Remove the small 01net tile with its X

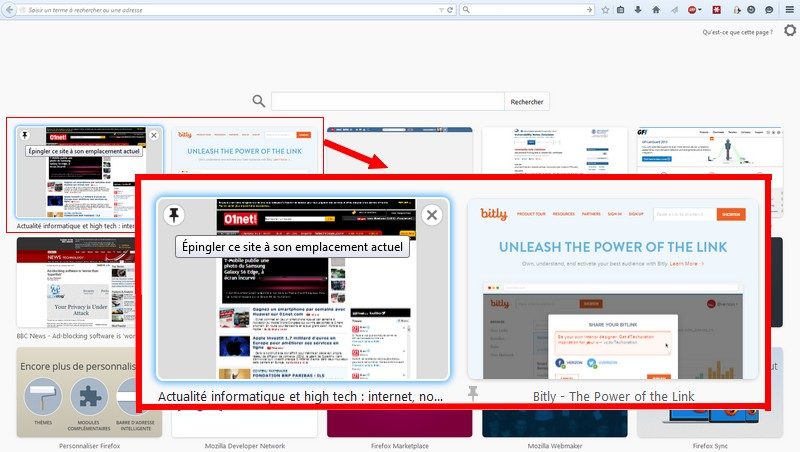click(154, 135)
